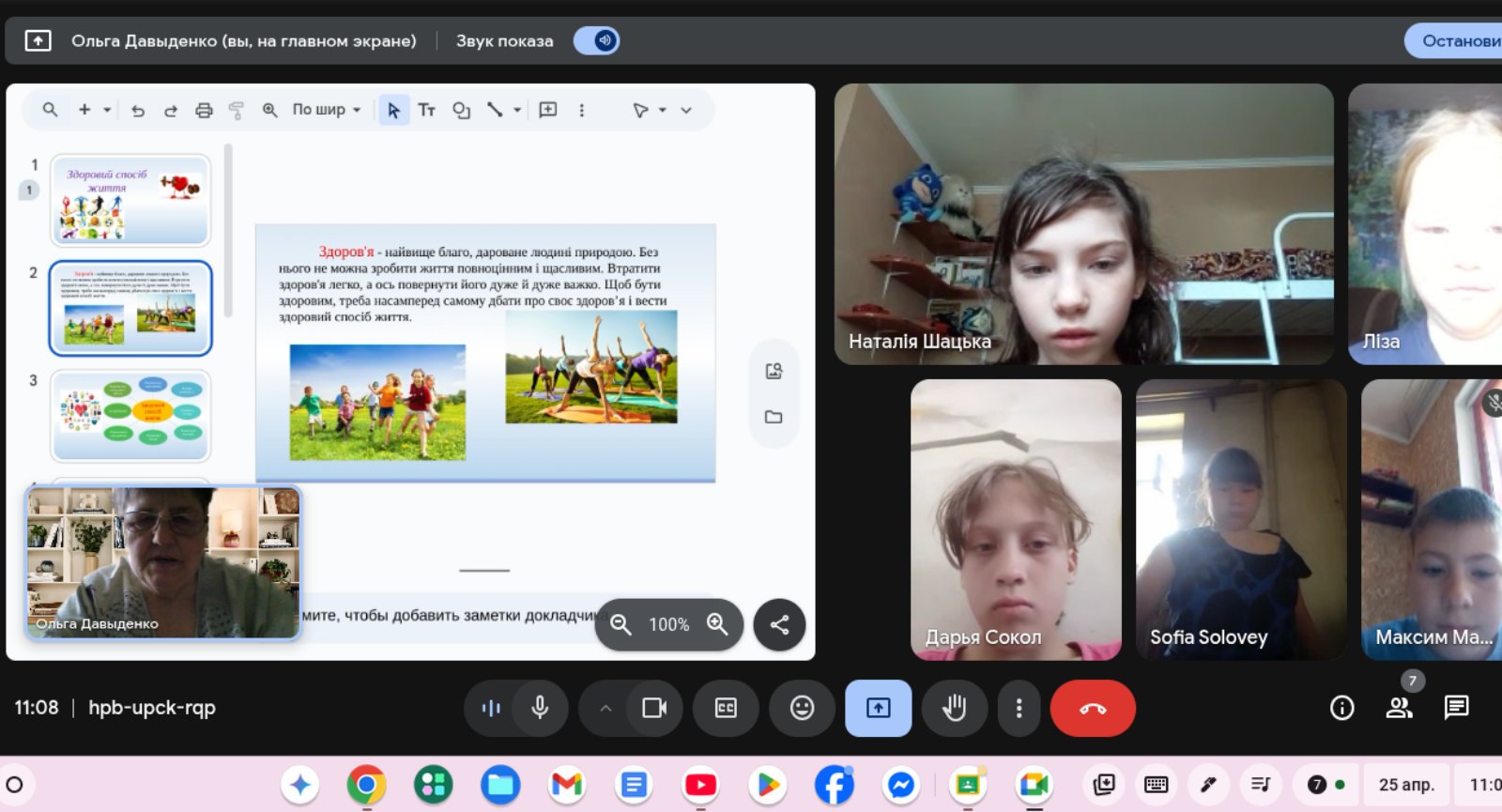Open the '25 апр.' calendar date in shelf
This screenshot has height=812, width=1502.
1406,785
